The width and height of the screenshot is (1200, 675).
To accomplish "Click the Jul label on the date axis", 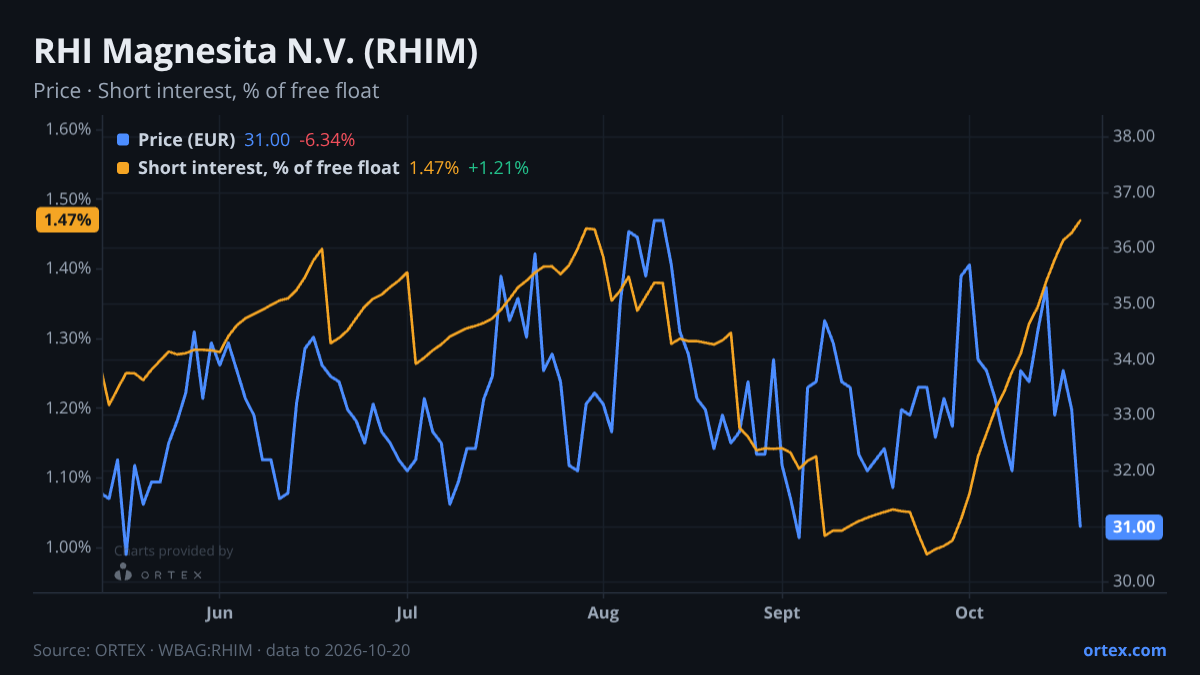I will point(407,612).
